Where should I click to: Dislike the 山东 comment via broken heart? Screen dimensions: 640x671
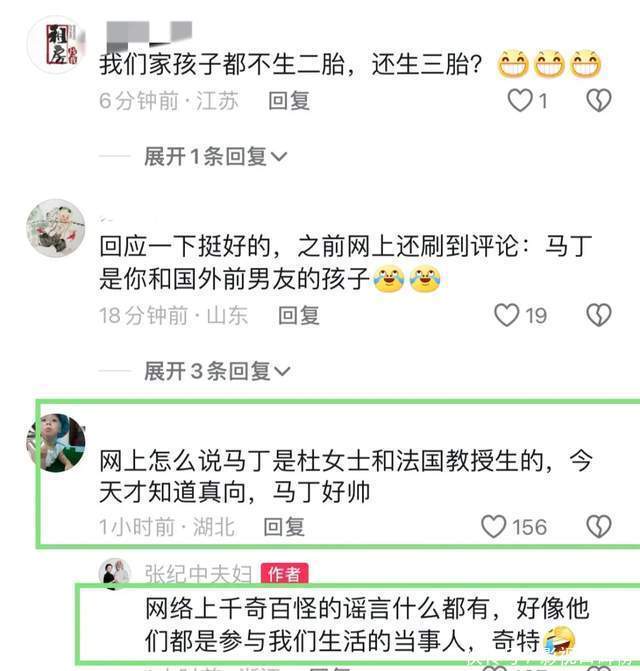pyautogui.click(x=599, y=315)
